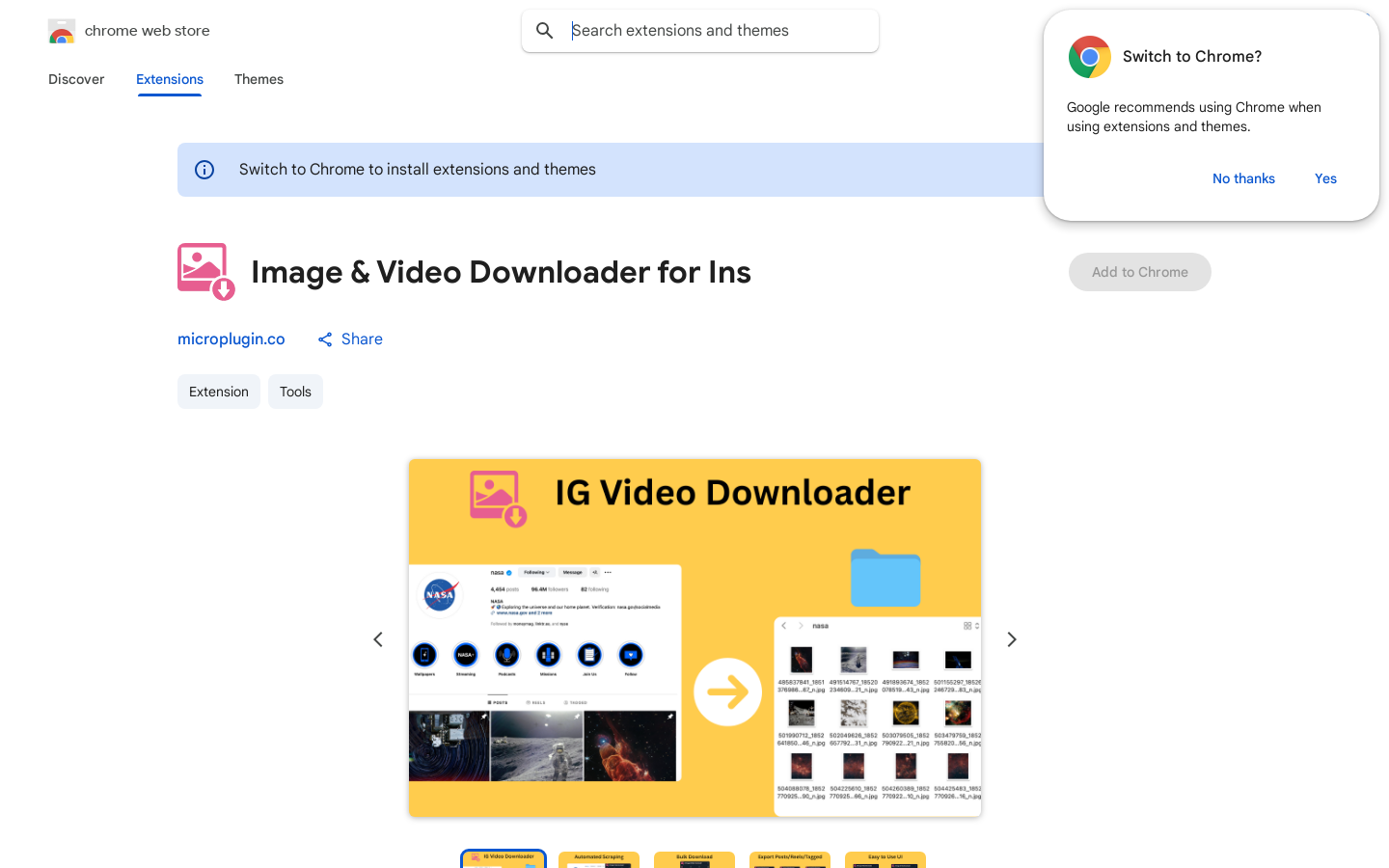Select the Easy to Use UI thumbnail
This screenshot has width=1389, height=868.
pos(885,859)
